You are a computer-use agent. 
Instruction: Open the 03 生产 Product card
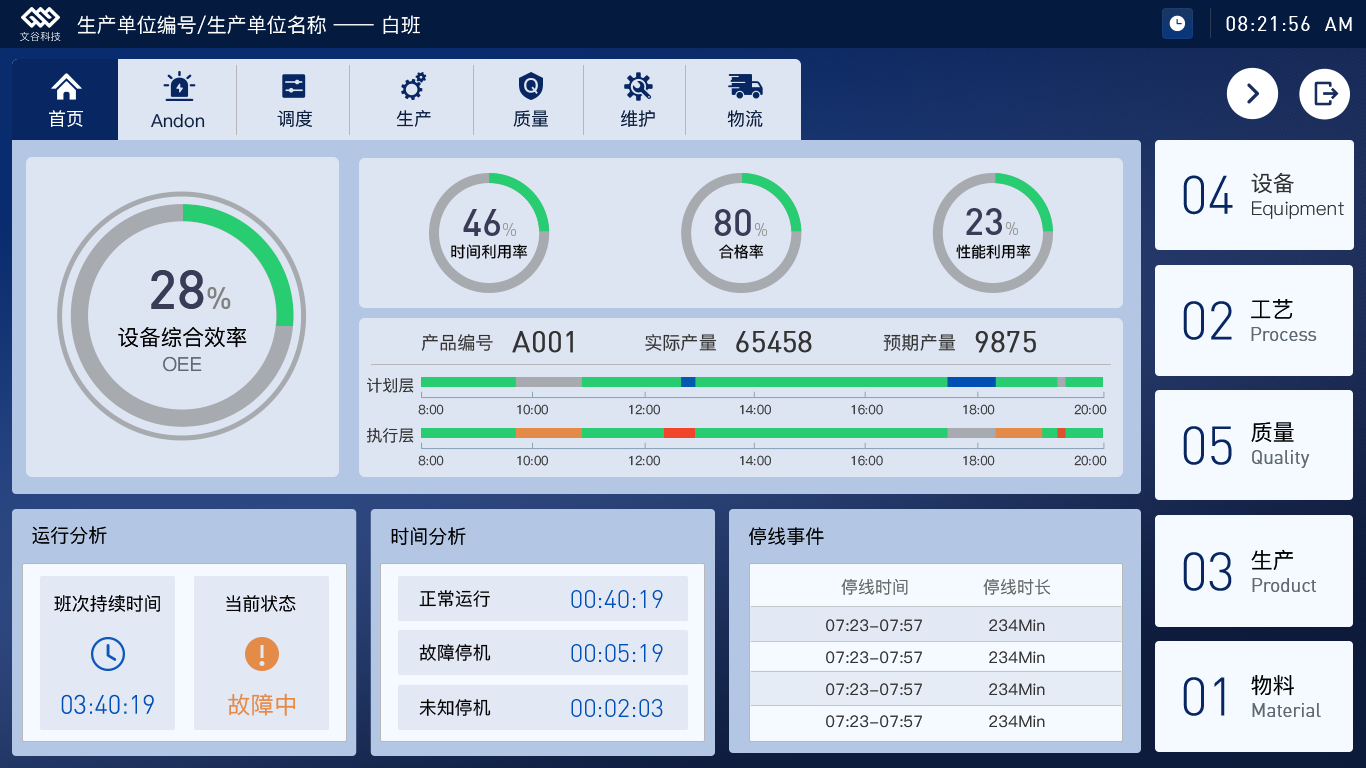point(1254,571)
